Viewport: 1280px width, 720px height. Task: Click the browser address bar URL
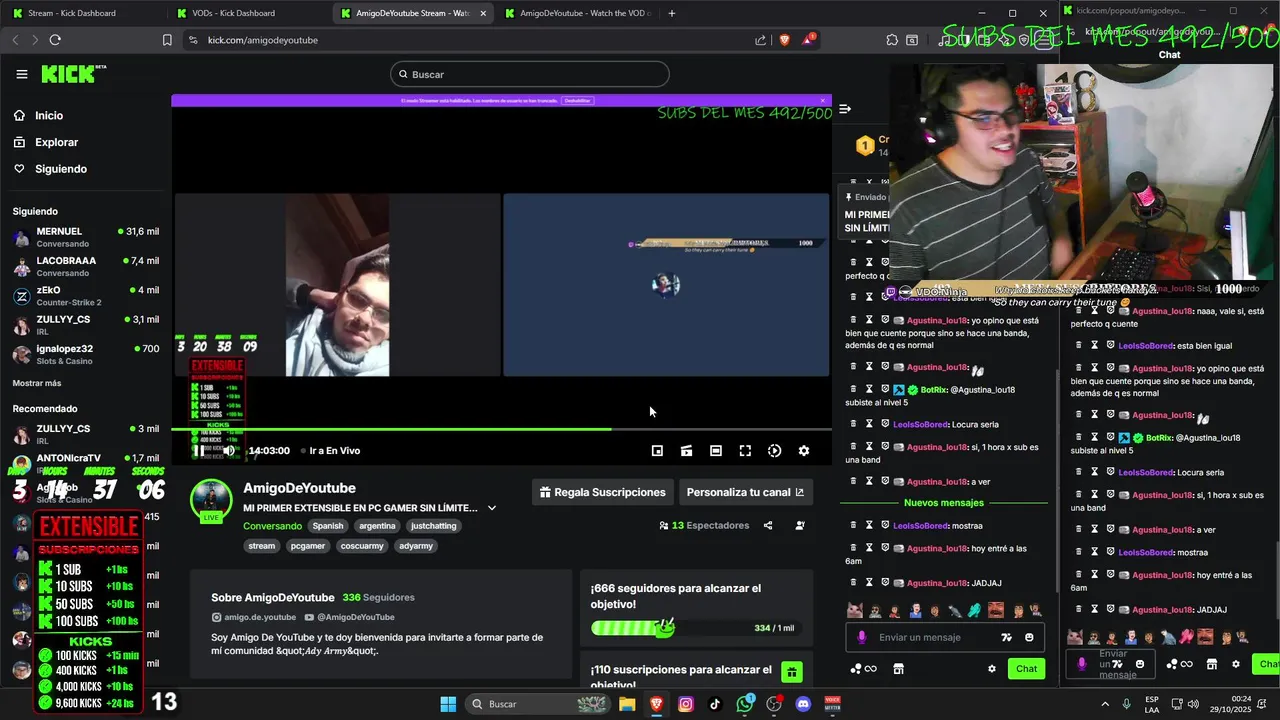coord(263,40)
